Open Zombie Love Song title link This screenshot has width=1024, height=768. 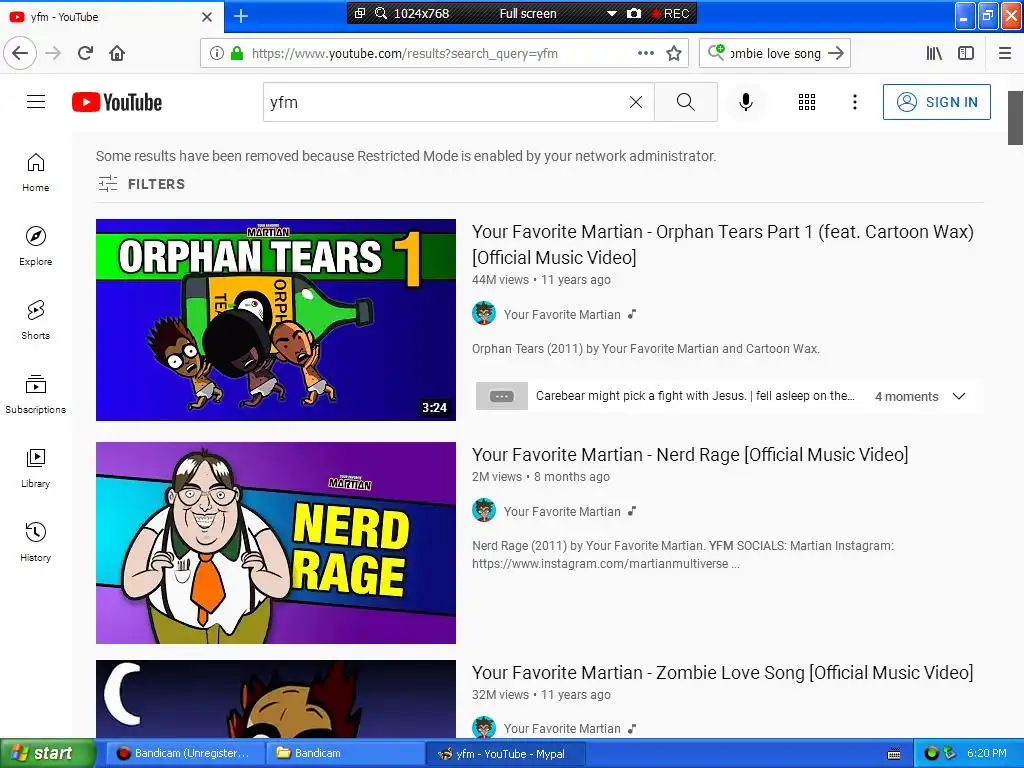723,673
